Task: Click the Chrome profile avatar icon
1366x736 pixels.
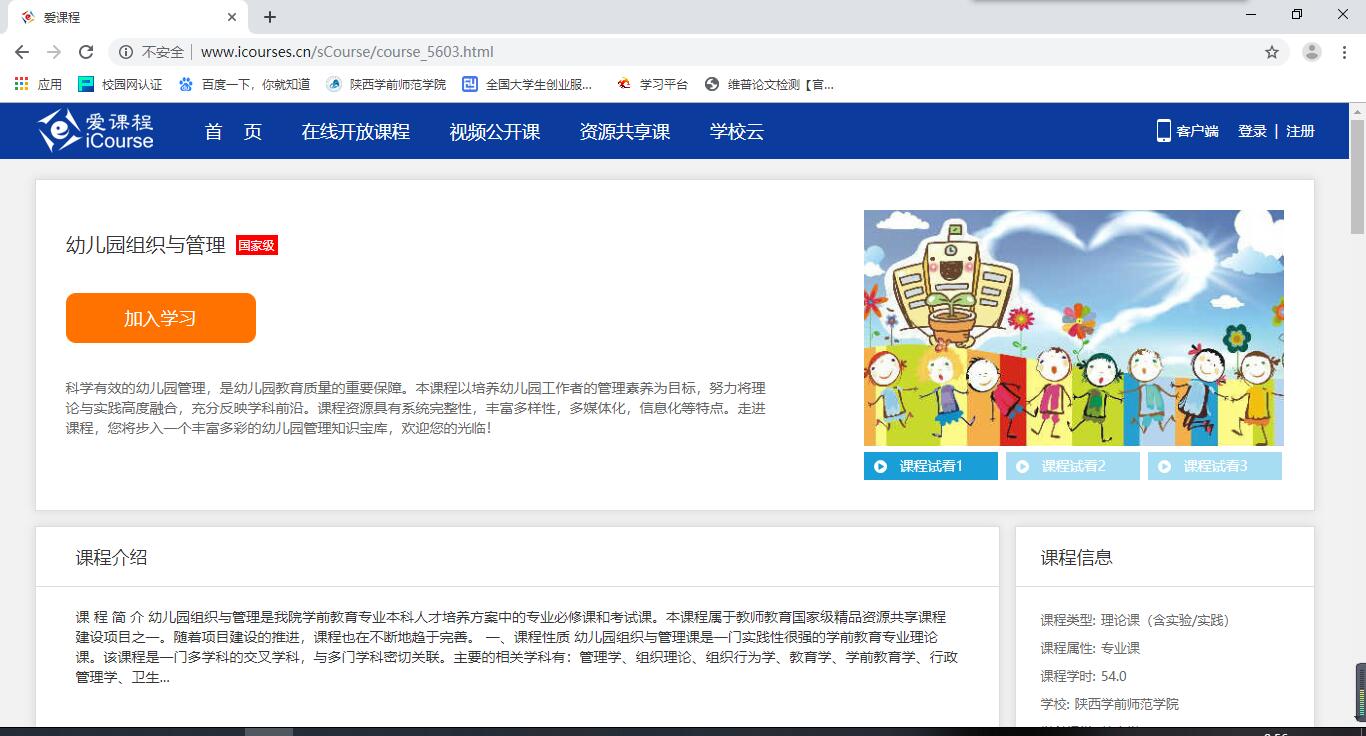Action: point(1312,52)
